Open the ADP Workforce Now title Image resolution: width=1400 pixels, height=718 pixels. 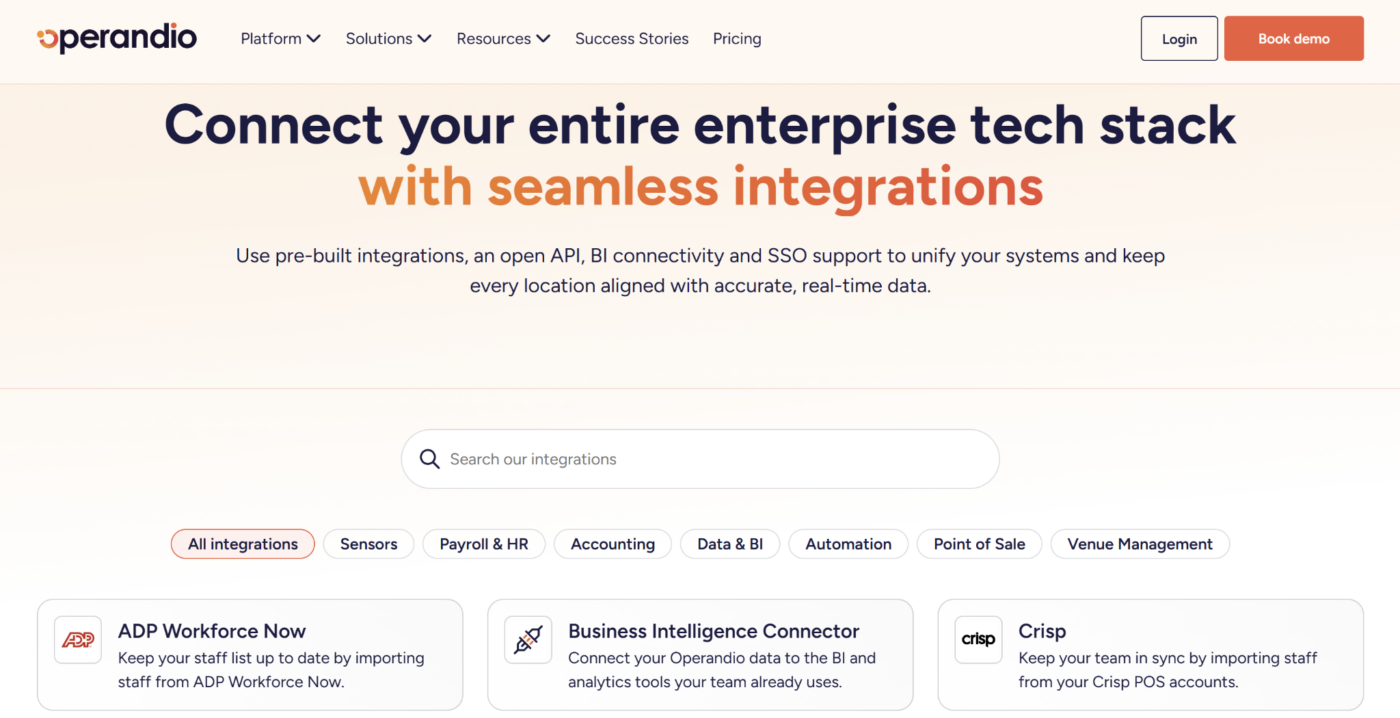(x=212, y=631)
